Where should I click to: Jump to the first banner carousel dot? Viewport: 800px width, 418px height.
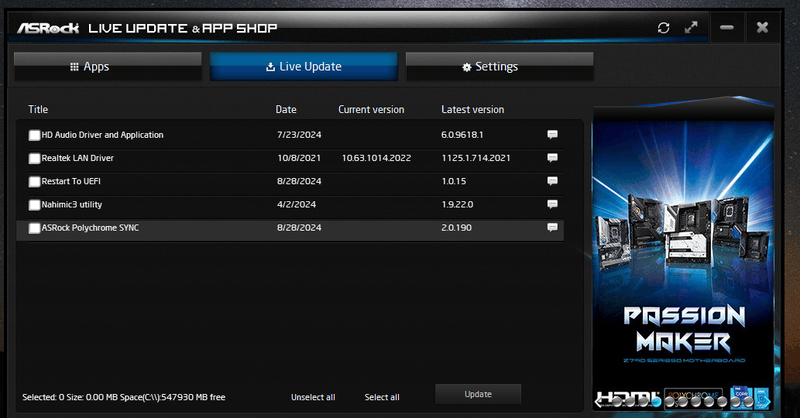(x=617, y=402)
